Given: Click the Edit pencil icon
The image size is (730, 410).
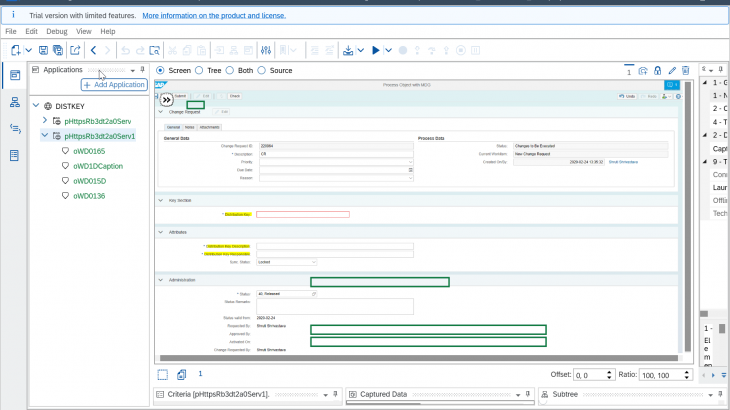Looking at the screenshot, I should pos(672,71).
